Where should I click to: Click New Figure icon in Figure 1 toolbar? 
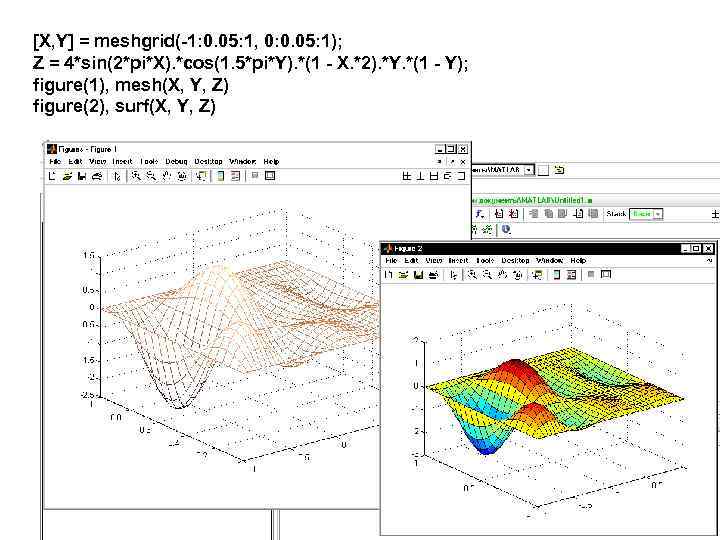click(52, 176)
